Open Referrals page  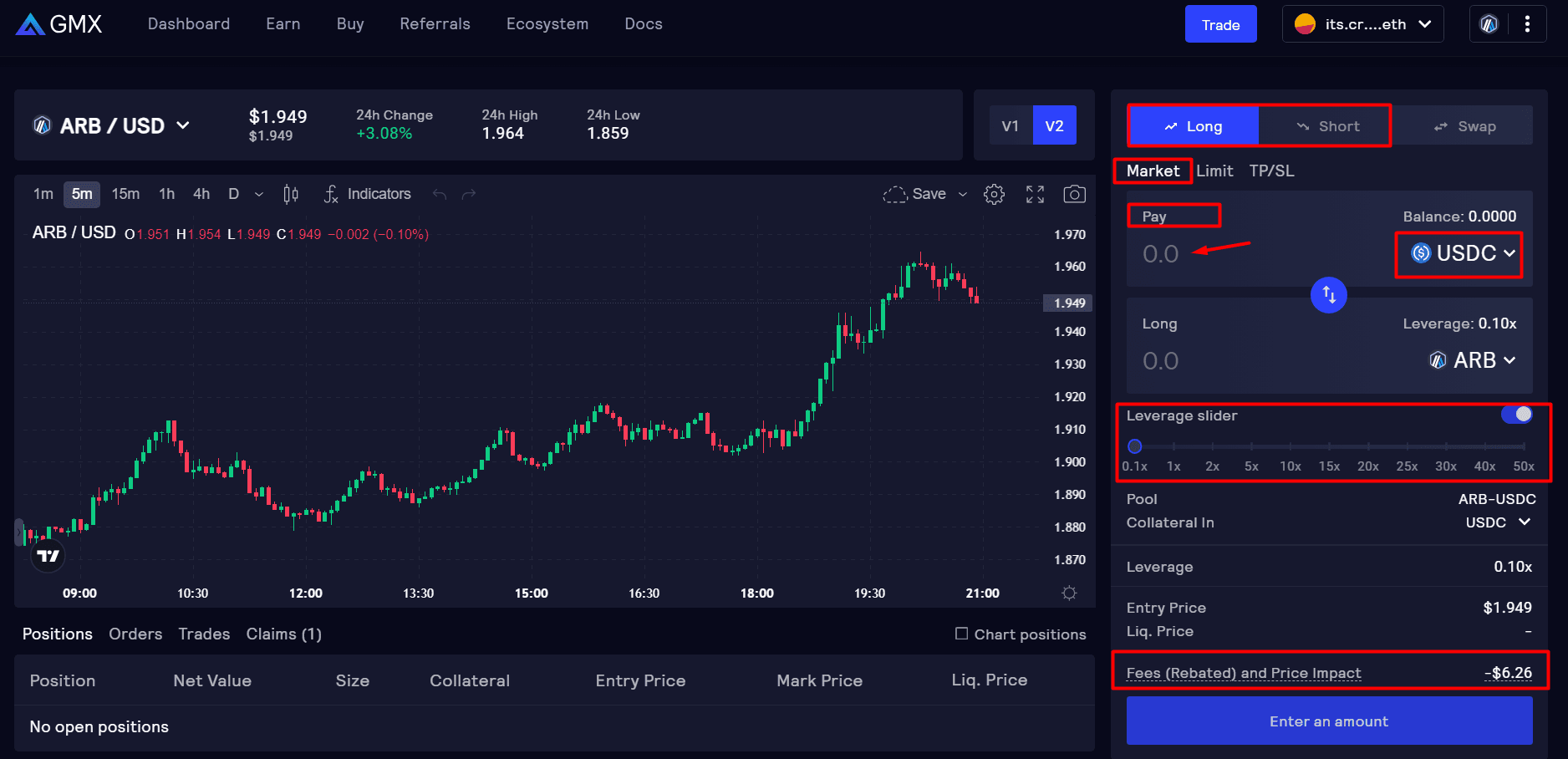(435, 24)
